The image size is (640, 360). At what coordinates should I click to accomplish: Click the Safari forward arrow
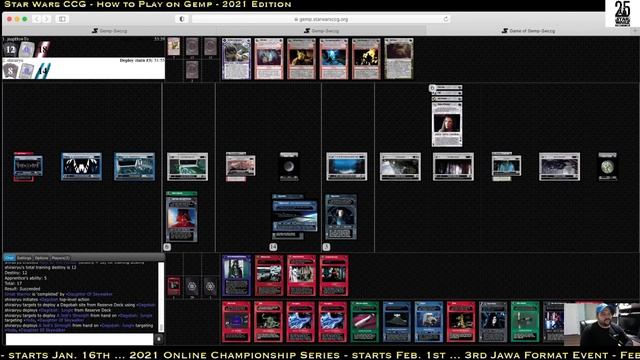[x=47, y=19]
